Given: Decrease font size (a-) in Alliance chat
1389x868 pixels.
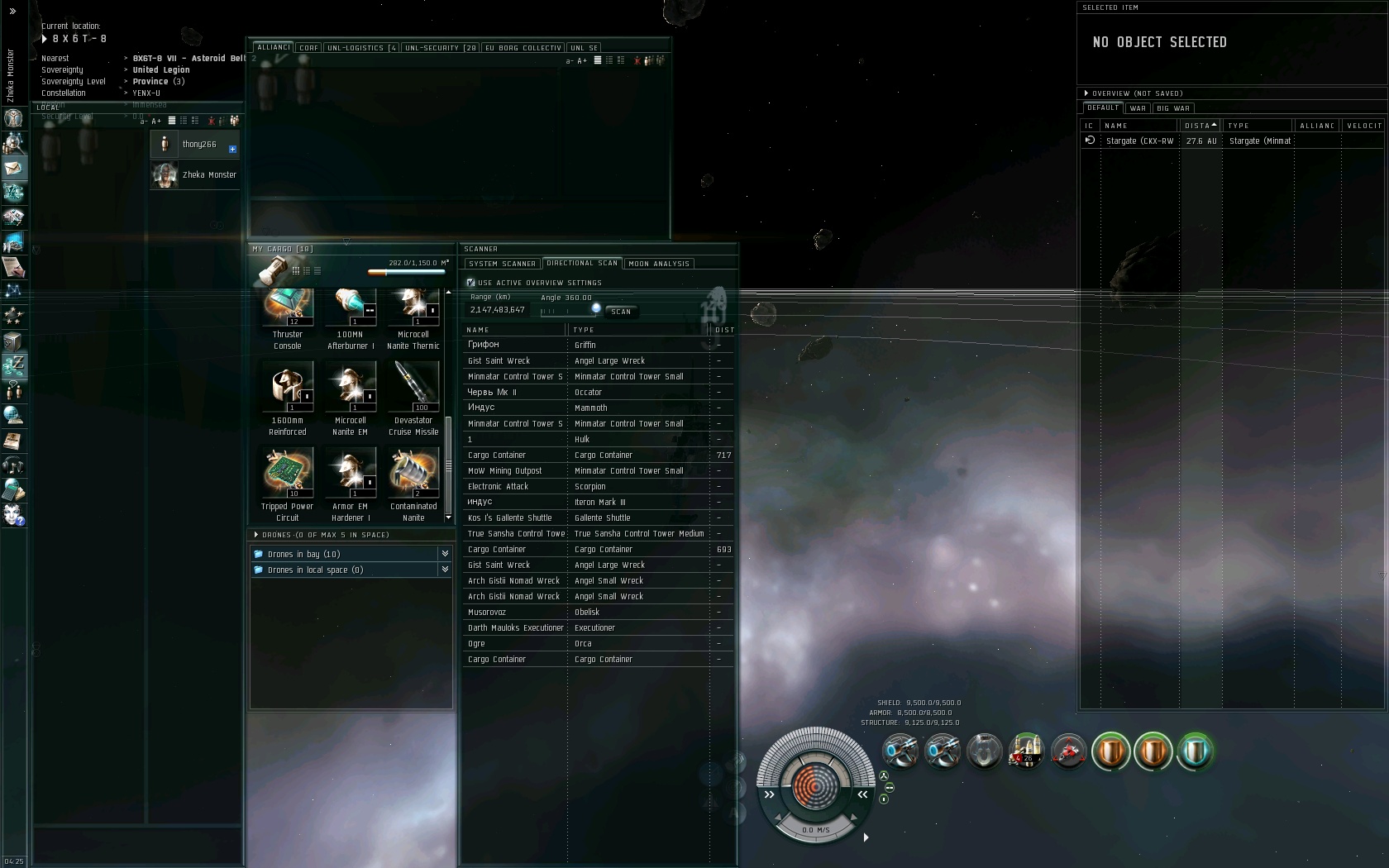Looking at the screenshot, I should (570, 60).
